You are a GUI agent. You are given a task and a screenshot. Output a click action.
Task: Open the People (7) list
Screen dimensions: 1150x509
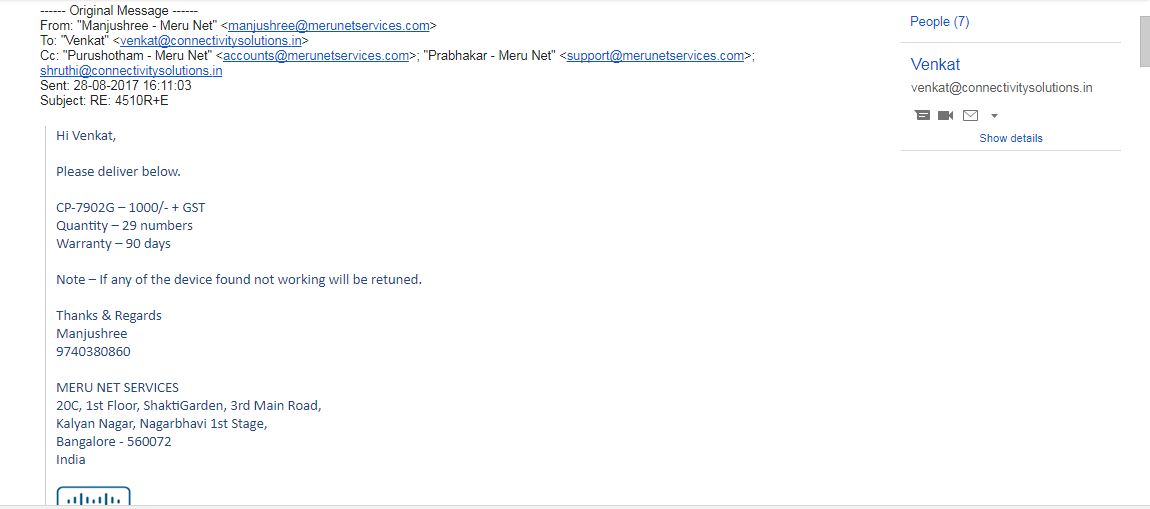(939, 22)
